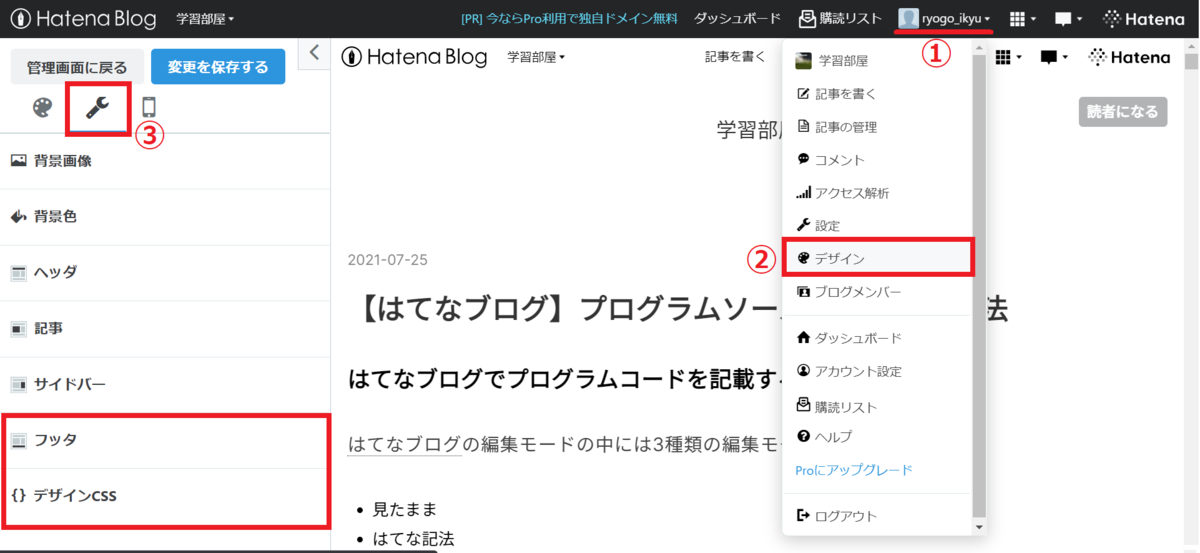
Task: Choose ログアウト from menu
Action: pyautogui.click(x=877, y=516)
